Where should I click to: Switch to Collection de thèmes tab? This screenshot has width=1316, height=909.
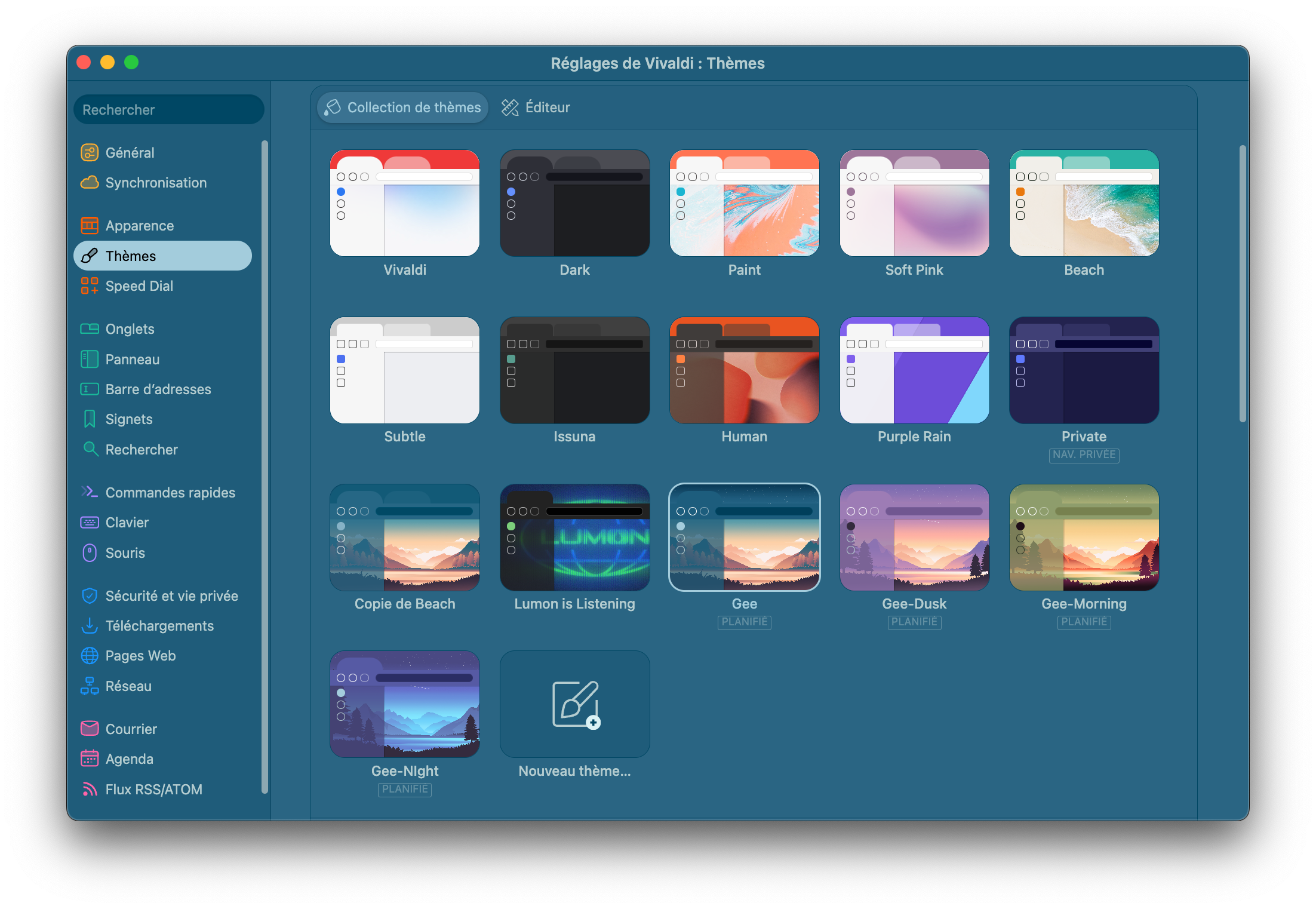tap(403, 108)
